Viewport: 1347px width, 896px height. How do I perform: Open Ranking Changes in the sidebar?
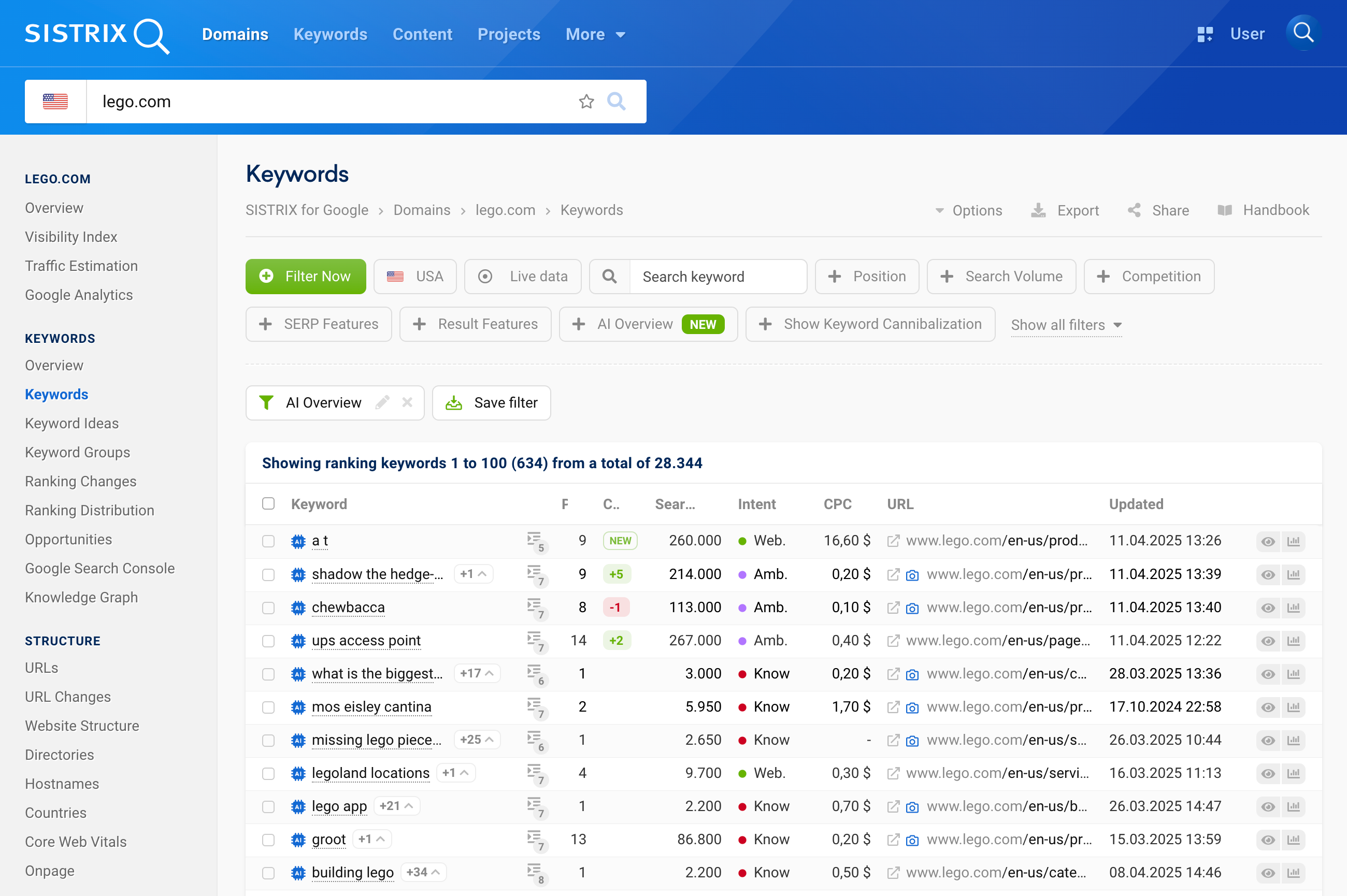(x=81, y=481)
